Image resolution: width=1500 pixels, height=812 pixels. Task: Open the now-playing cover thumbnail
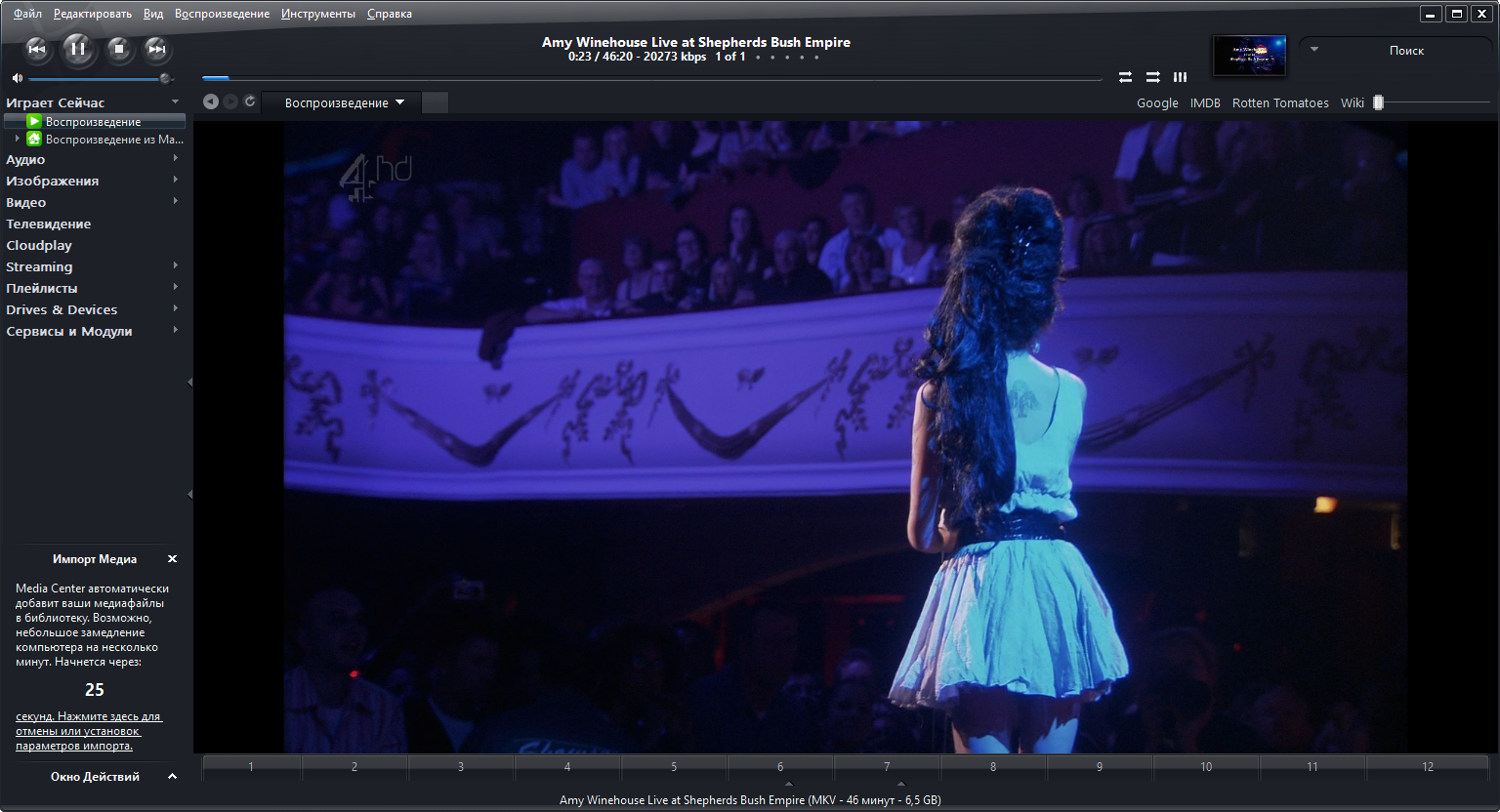point(1249,56)
